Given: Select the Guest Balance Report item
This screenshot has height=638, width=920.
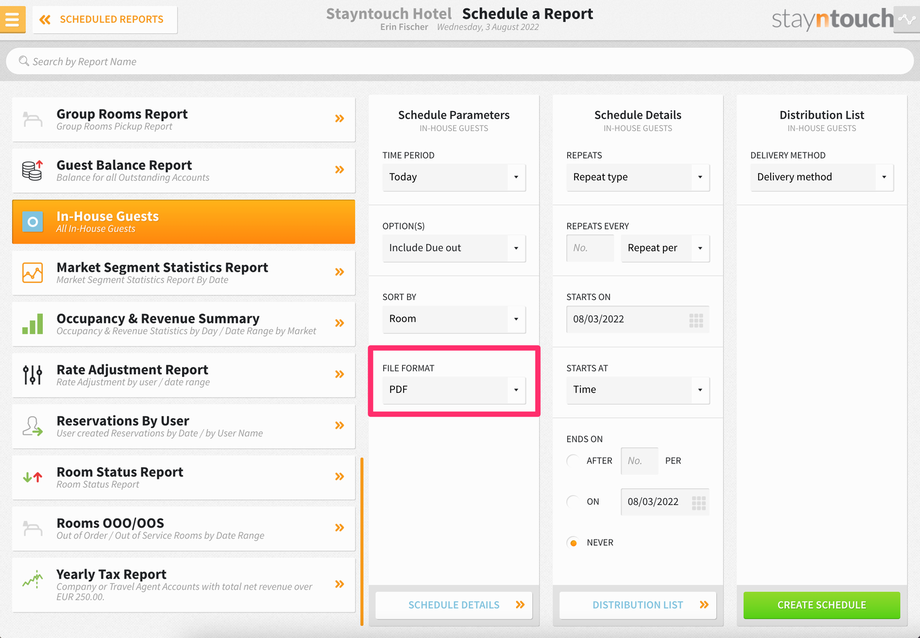Looking at the screenshot, I should [183, 170].
